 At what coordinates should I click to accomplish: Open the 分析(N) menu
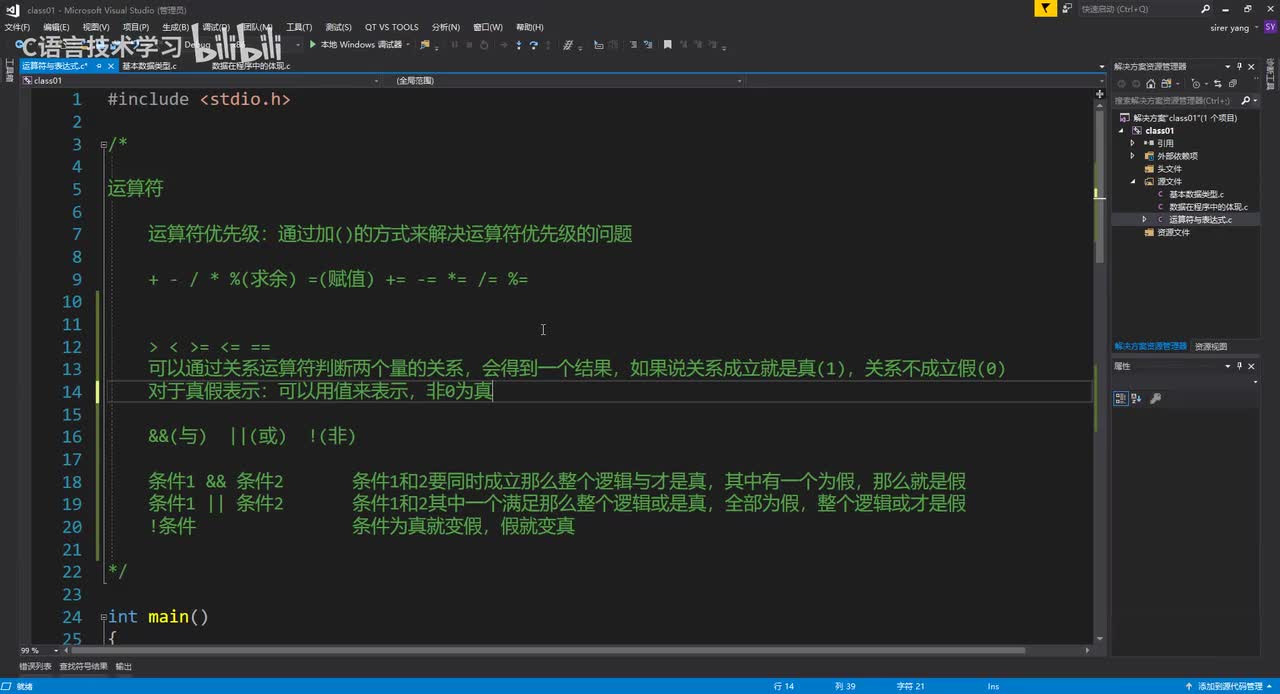(445, 27)
